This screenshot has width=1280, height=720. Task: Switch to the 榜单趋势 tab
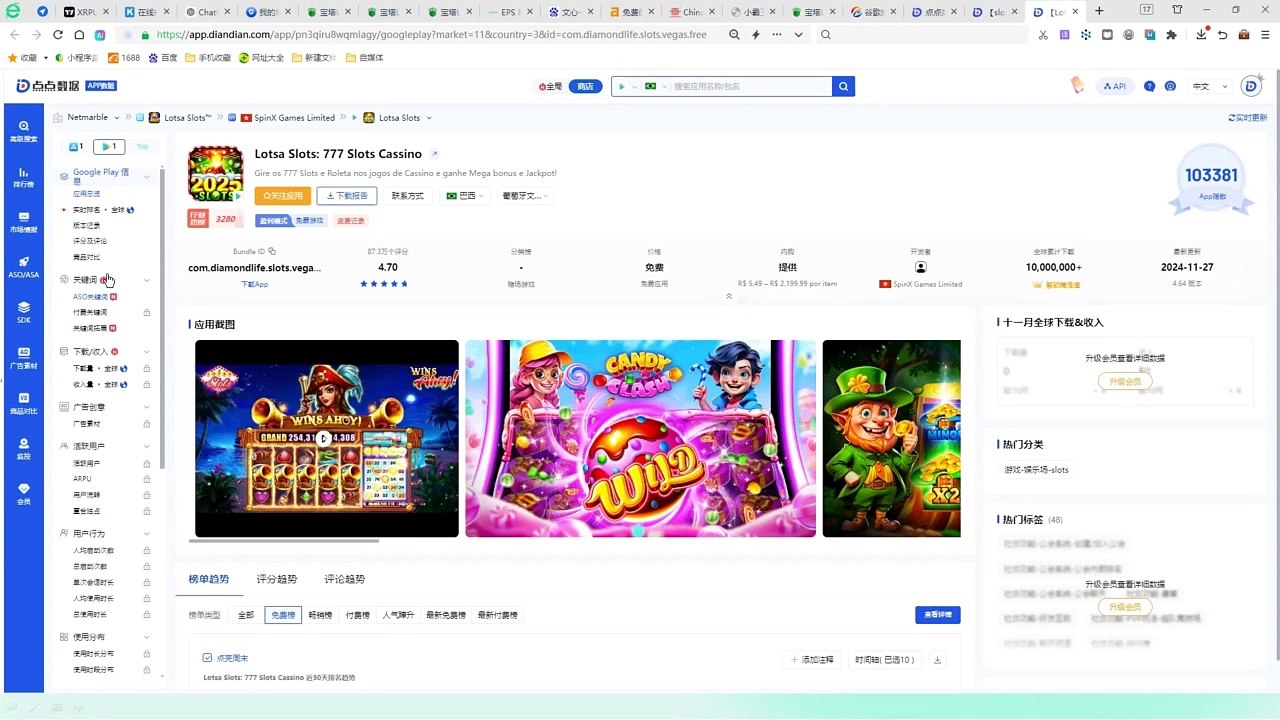click(x=209, y=579)
